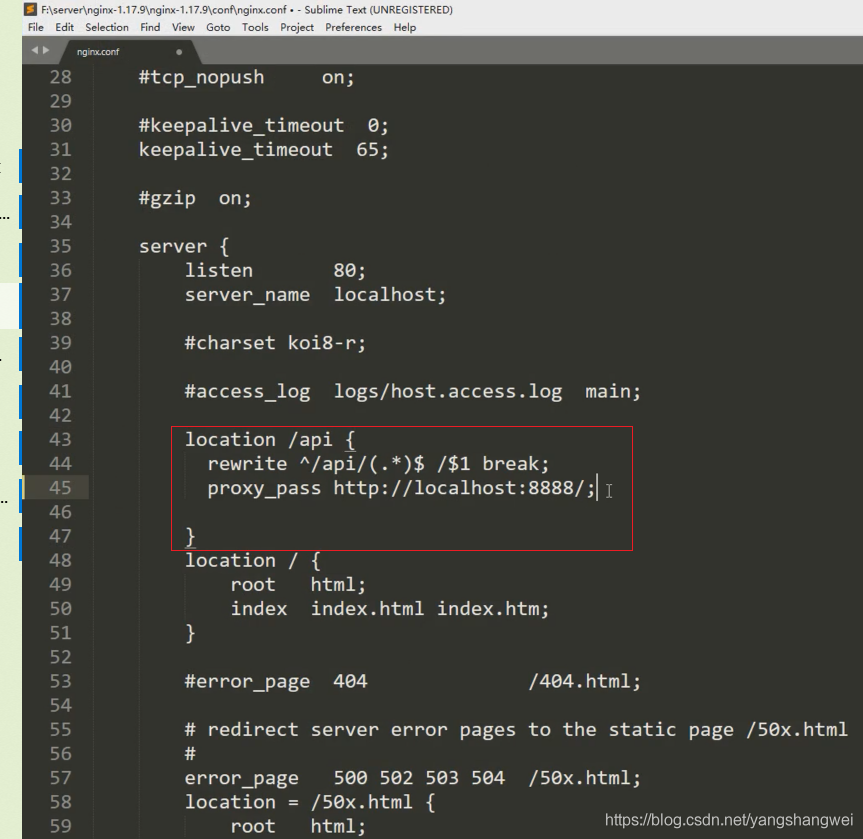The width and height of the screenshot is (863, 839).
Task: Click the '#keepalive_timeout' commented line
Action: point(264,126)
